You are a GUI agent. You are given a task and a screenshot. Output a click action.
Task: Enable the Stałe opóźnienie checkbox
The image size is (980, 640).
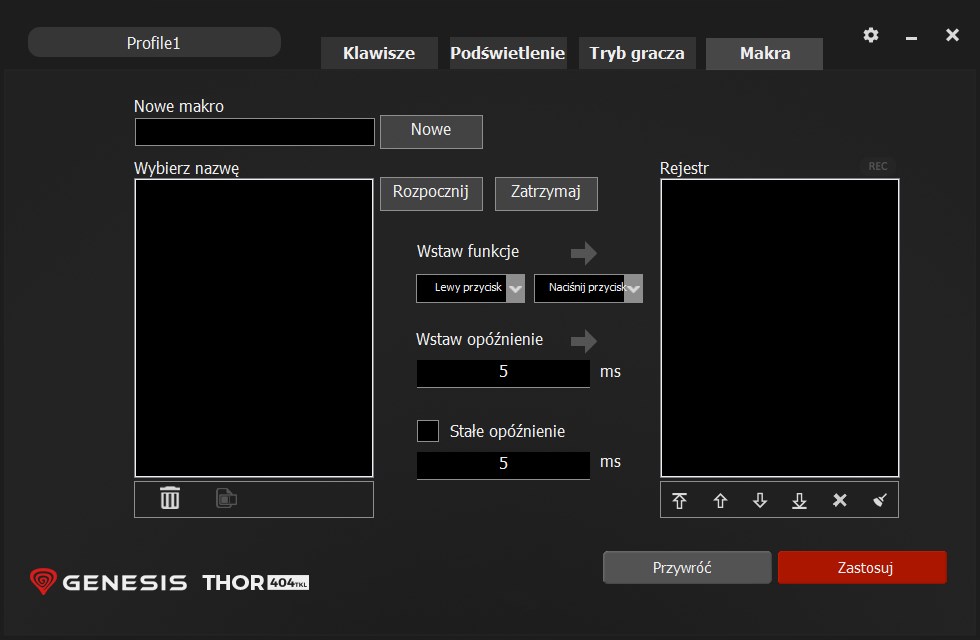click(428, 431)
